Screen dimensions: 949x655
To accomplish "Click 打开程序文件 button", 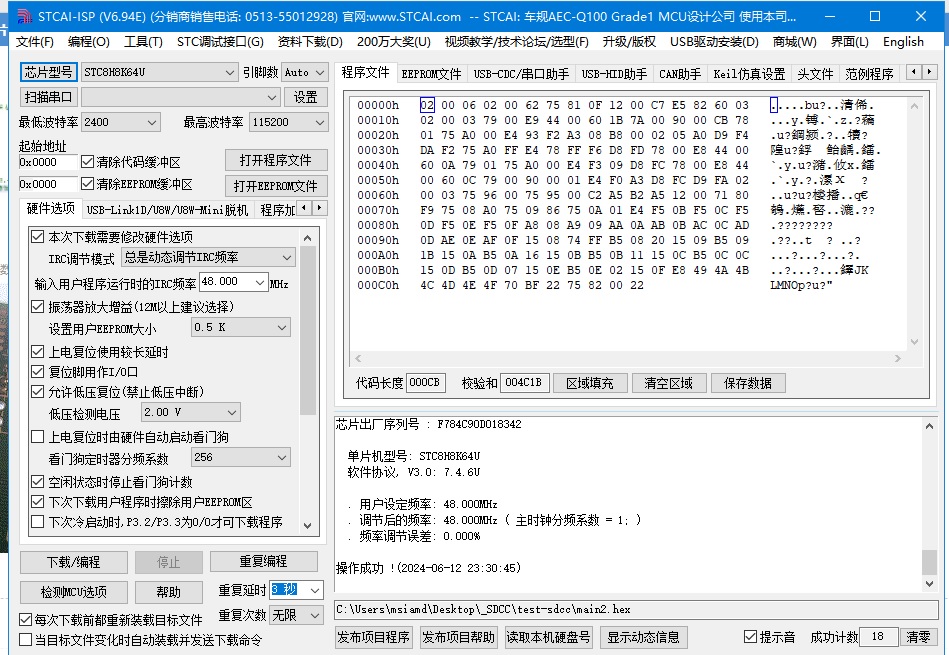I will click(275, 160).
